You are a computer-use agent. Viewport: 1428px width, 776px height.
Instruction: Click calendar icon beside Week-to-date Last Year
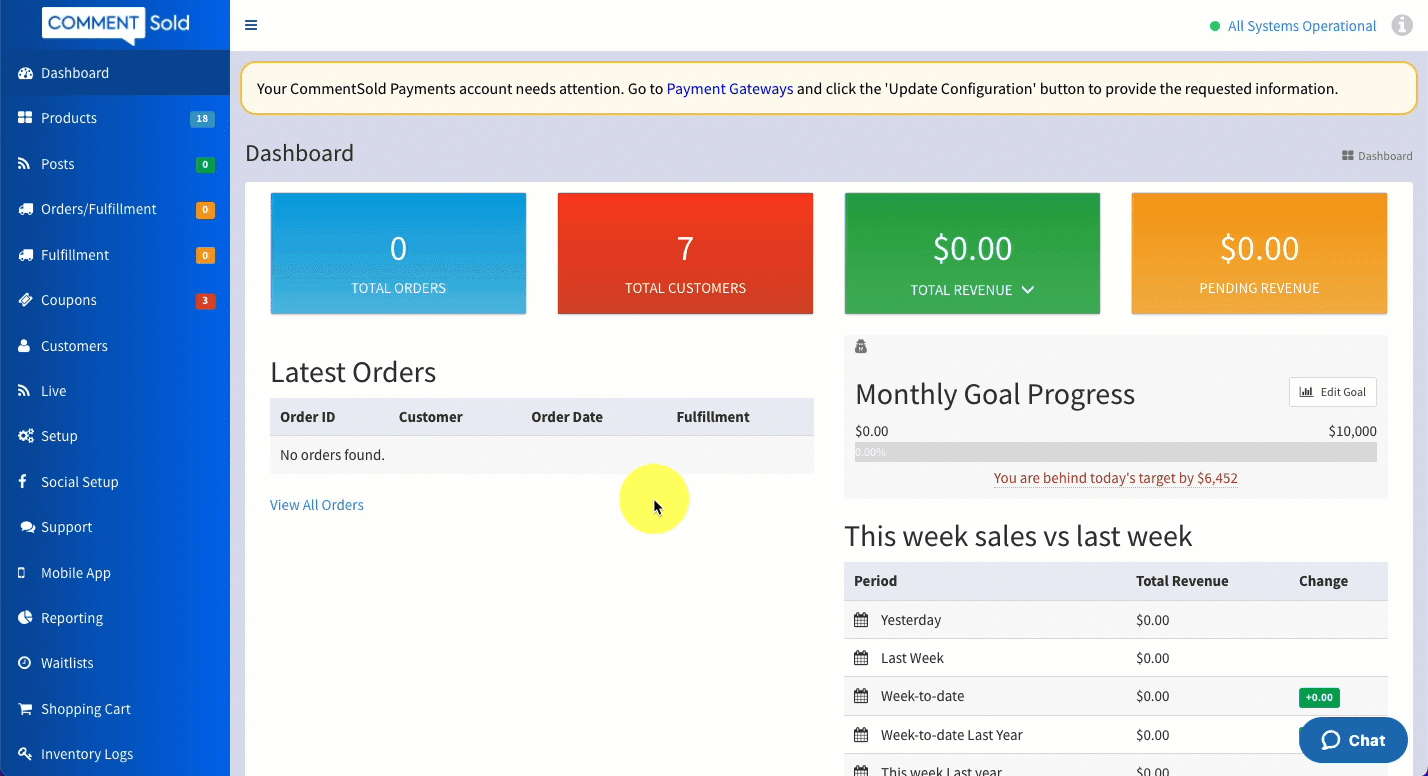point(861,735)
